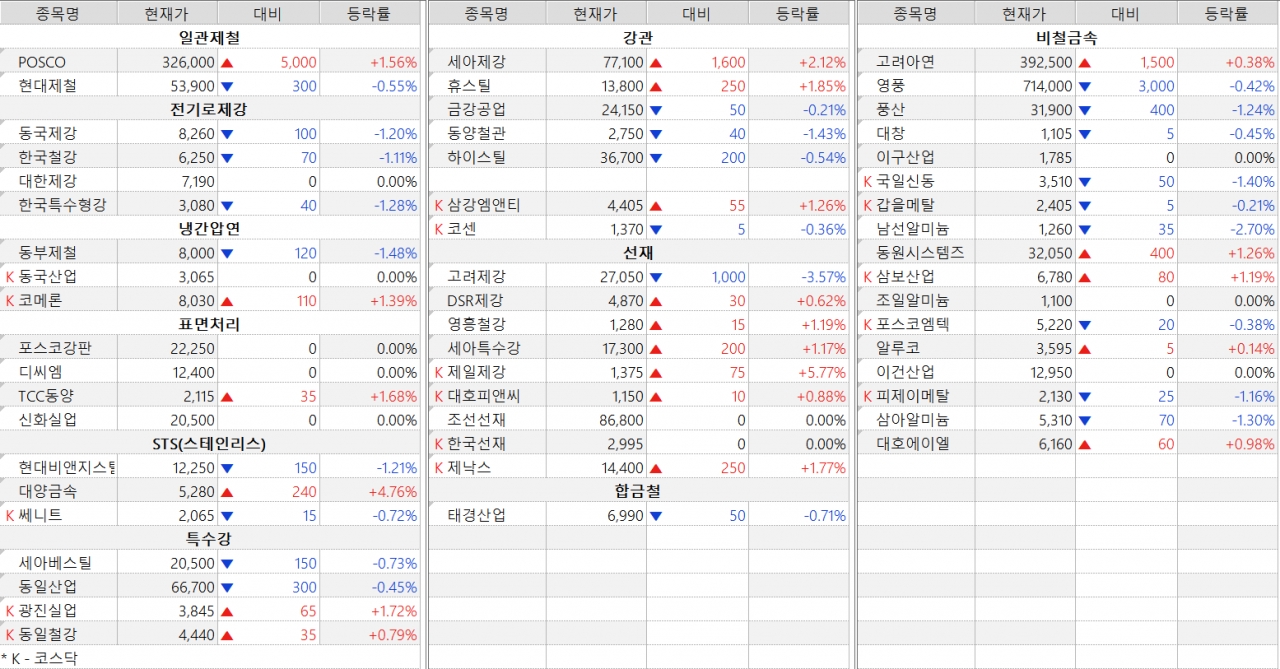This screenshot has width=1280, height=669.
Task: Click the 냉간압연 group heading
Action: click(x=209, y=229)
